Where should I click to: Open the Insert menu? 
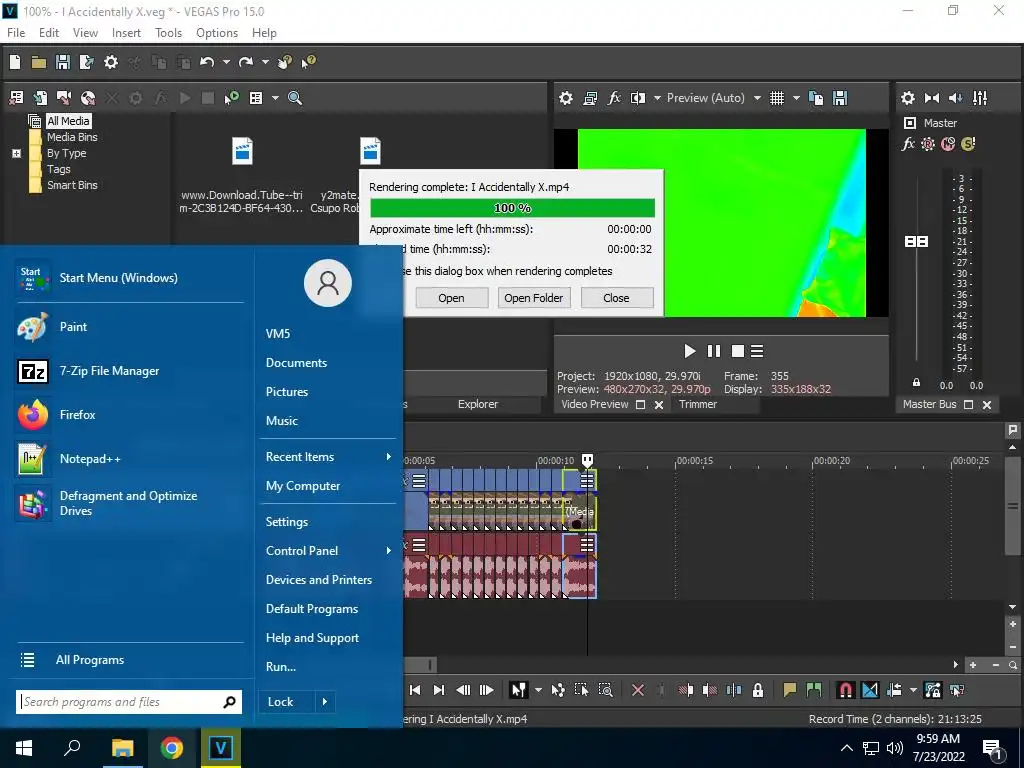pos(126,33)
